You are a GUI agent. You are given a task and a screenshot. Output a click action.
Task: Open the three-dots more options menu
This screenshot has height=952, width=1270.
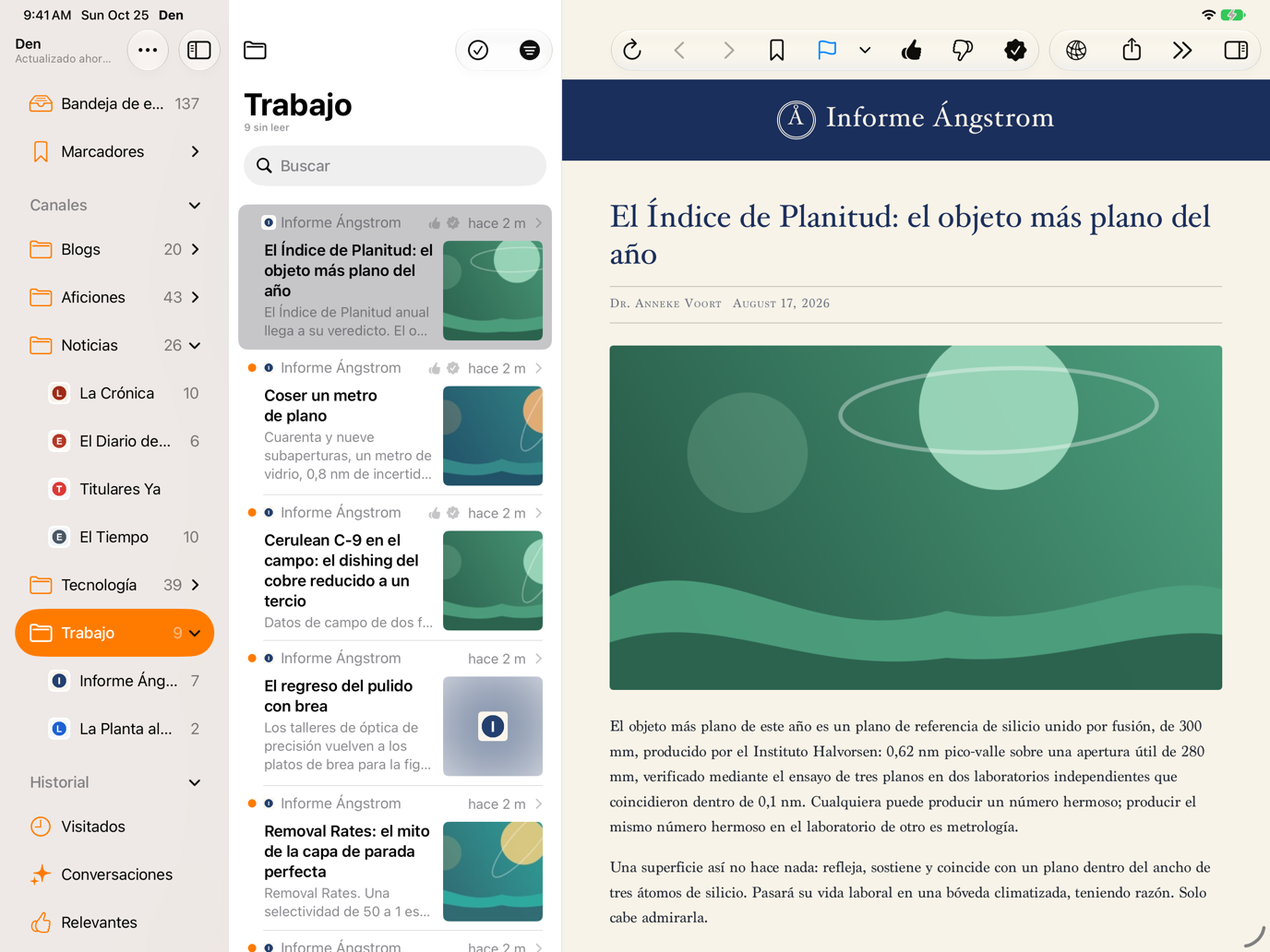tap(148, 50)
